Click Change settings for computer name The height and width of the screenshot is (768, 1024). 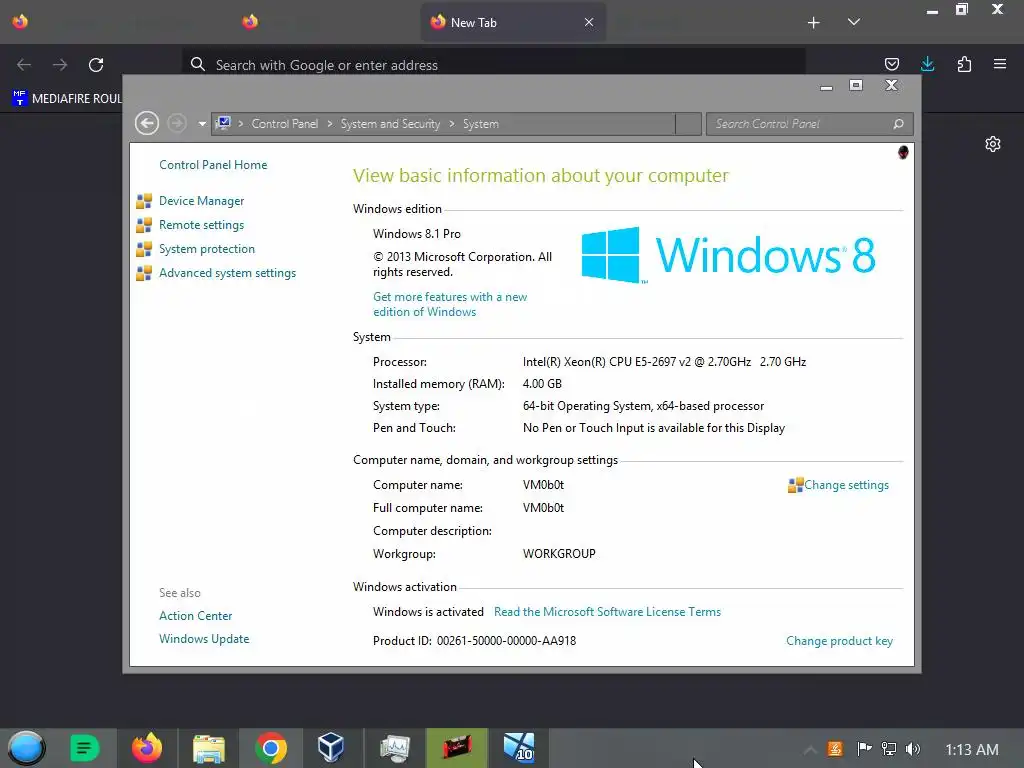coord(846,485)
